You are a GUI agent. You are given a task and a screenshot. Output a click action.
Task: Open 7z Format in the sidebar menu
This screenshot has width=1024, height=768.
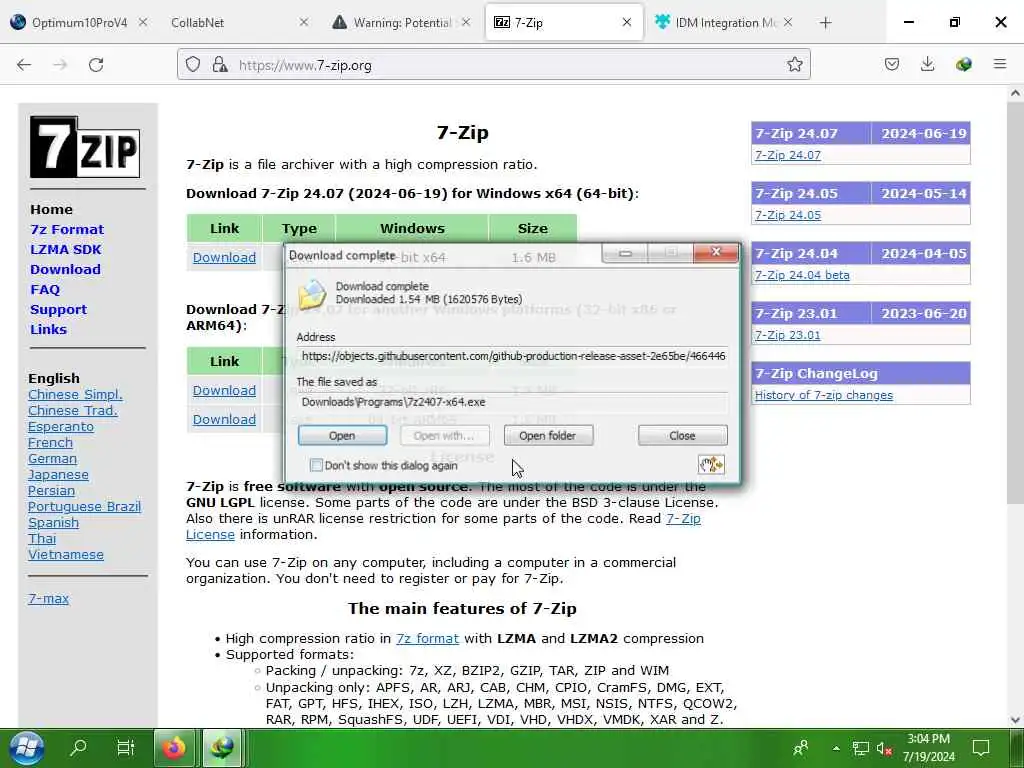tap(67, 229)
